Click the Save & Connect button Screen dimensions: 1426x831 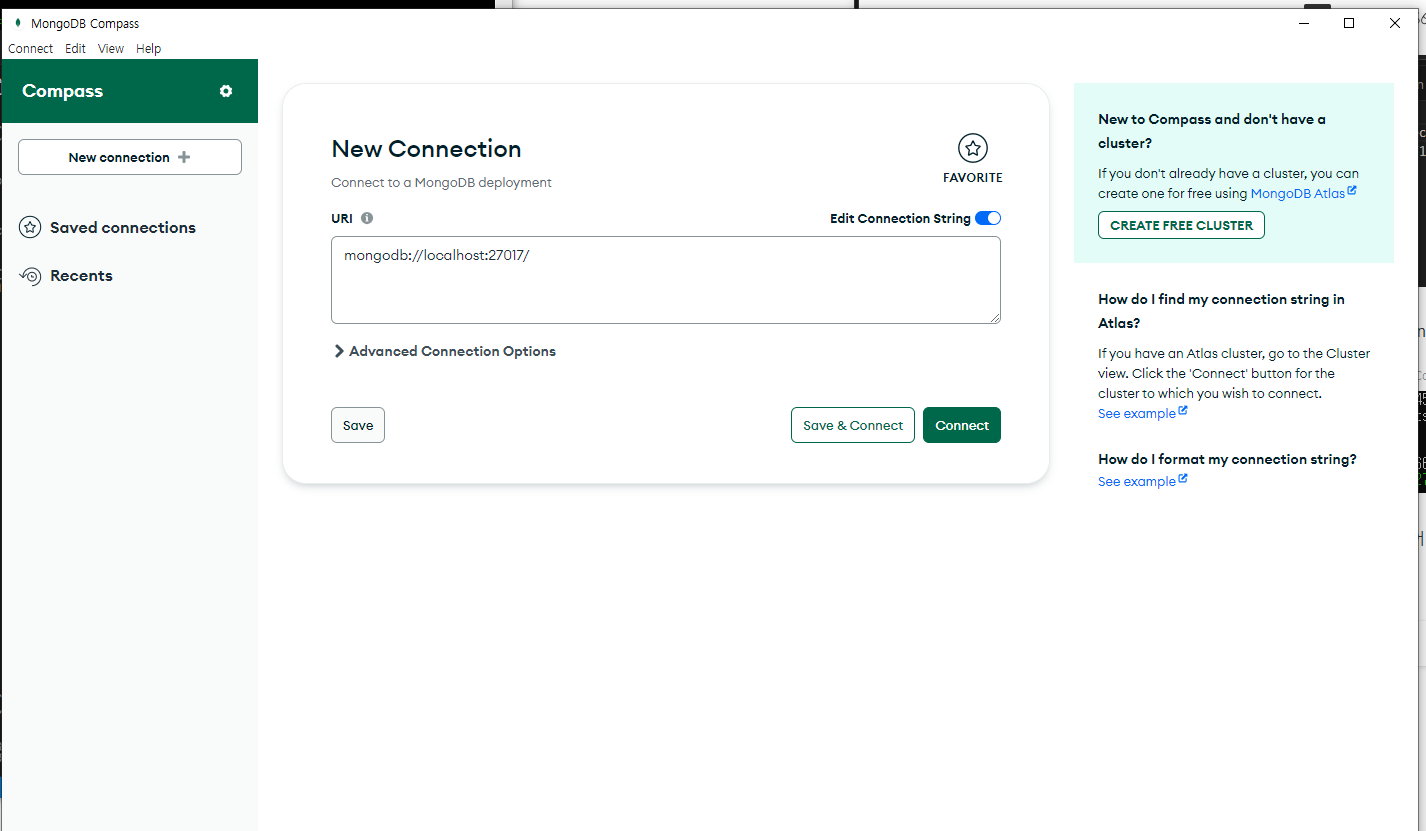pyautogui.click(x=853, y=425)
